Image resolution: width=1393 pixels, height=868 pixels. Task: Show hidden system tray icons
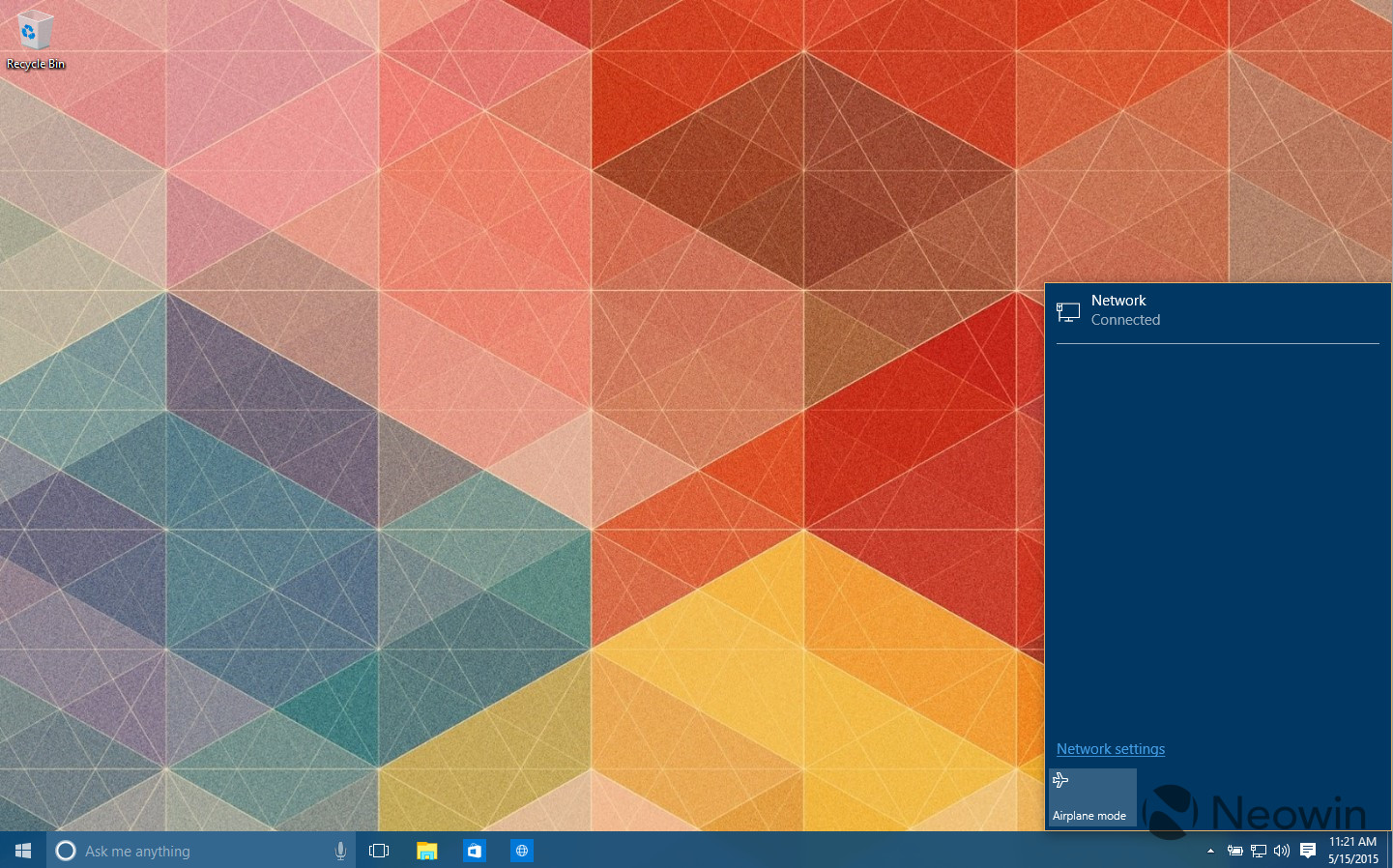point(1210,851)
